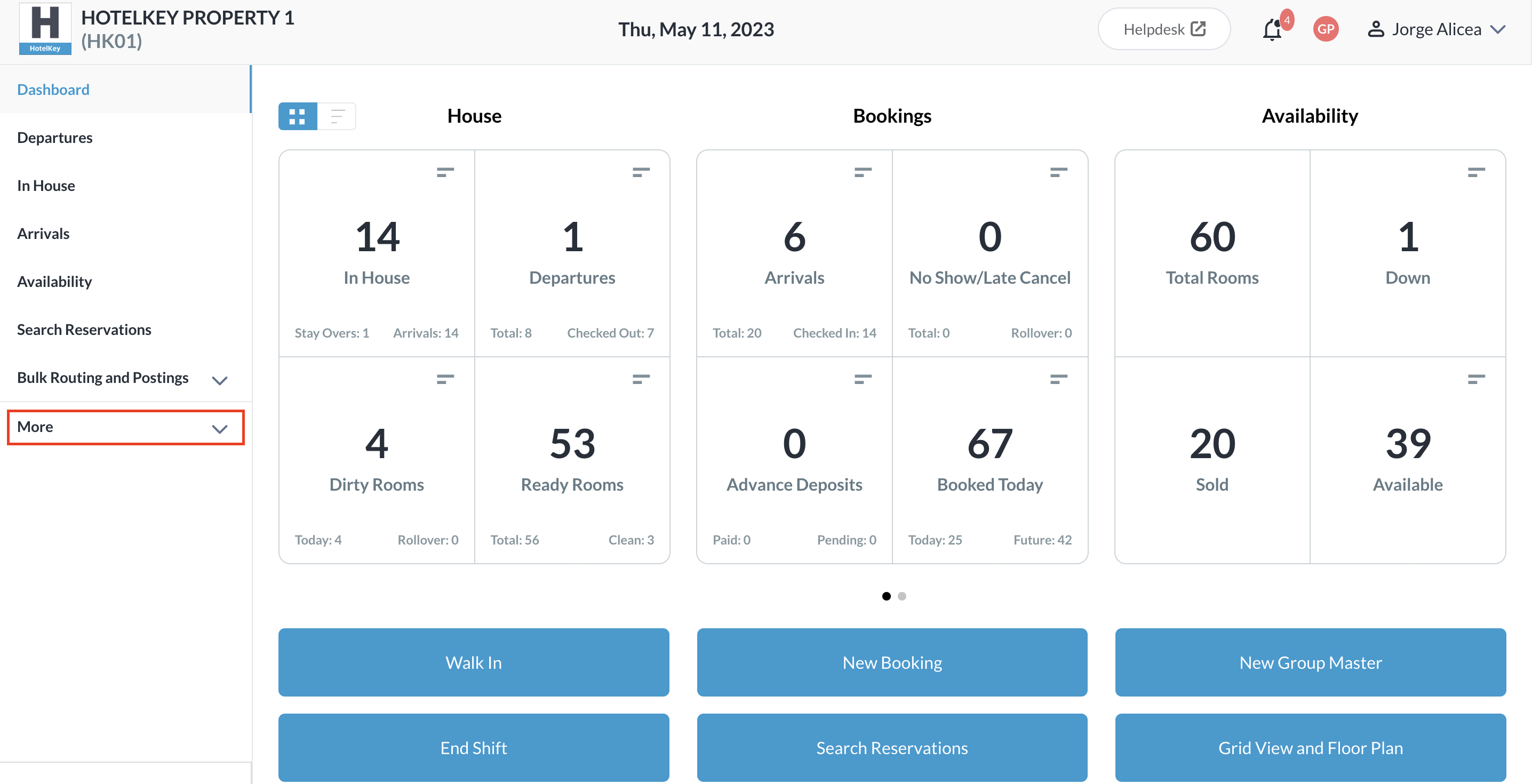This screenshot has width=1532, height=784.
Task: Open the Booked Today card menu icon
Action: [1058, 379]
